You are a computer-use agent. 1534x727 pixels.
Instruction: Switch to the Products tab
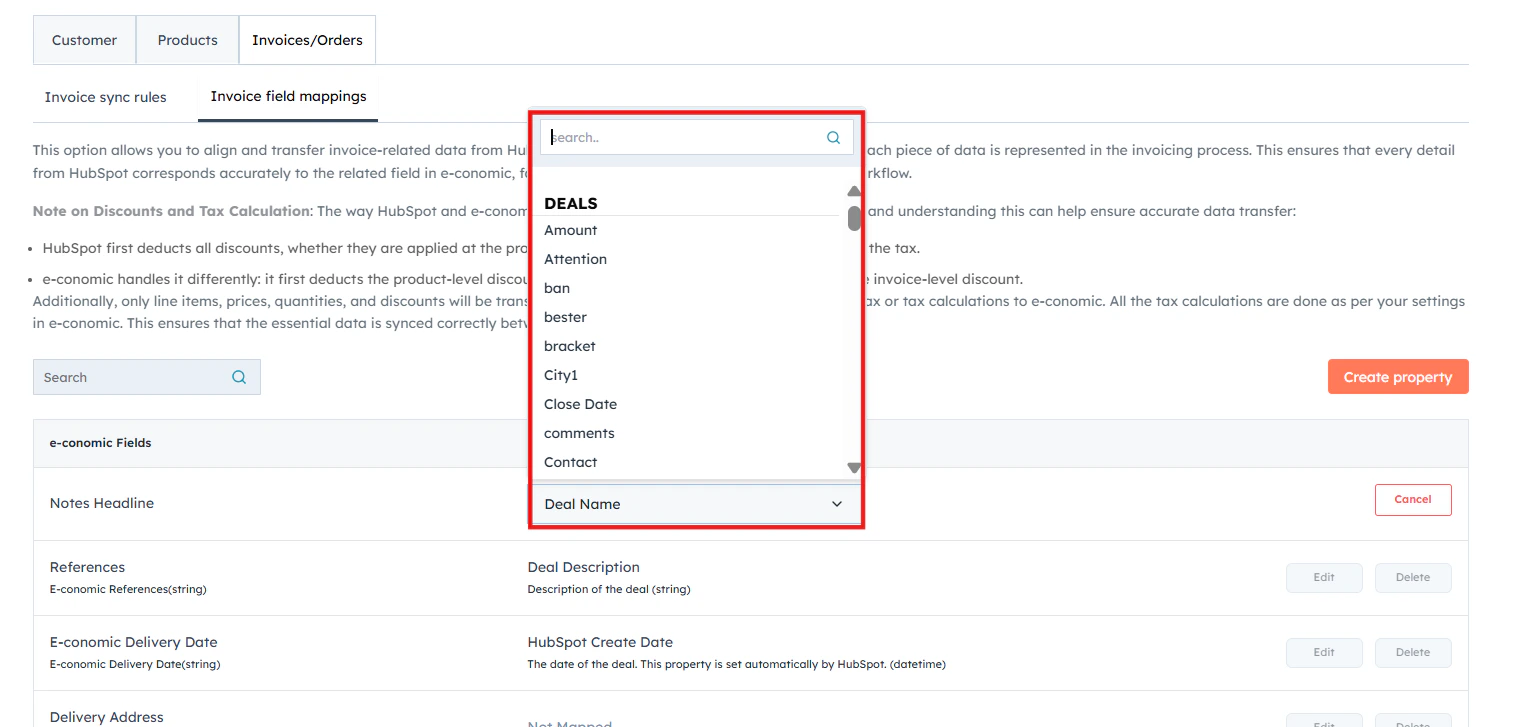click(x=187, y=40)
